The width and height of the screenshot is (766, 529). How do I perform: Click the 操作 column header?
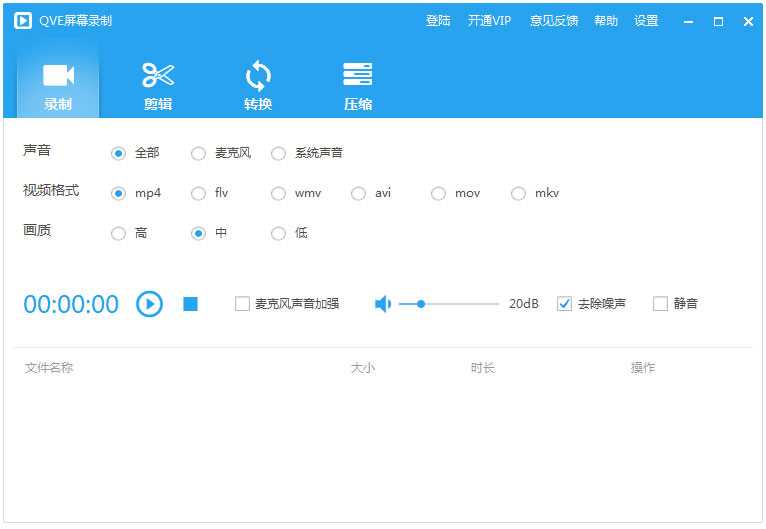tap(643, 367)
